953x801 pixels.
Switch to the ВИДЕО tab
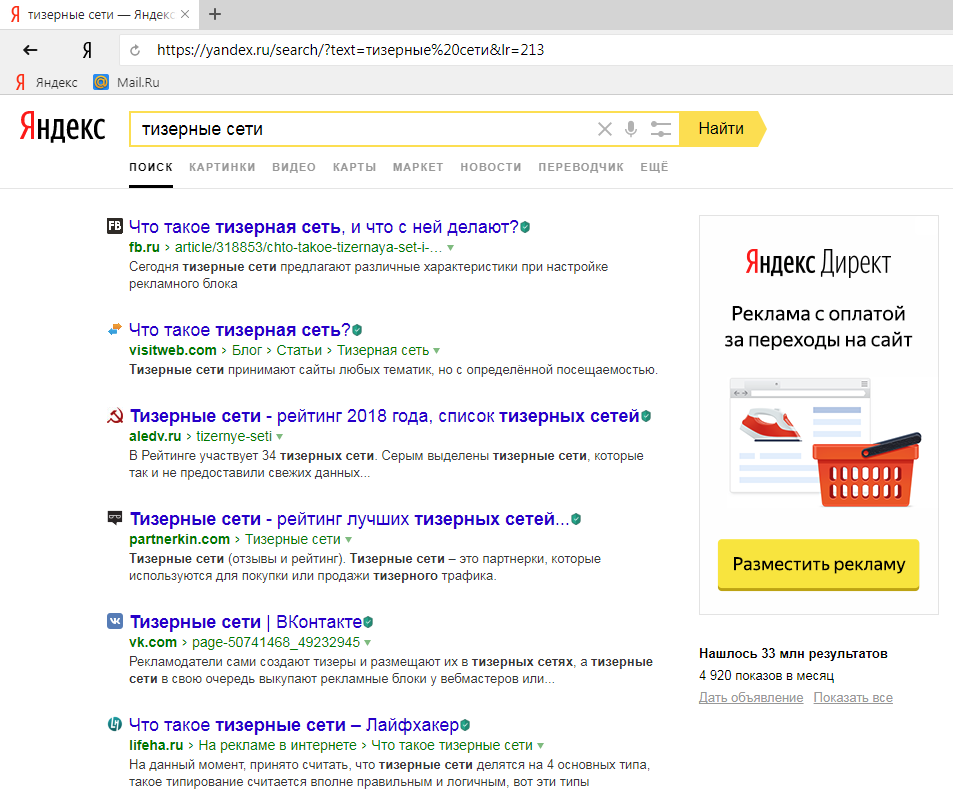[294, 167]
